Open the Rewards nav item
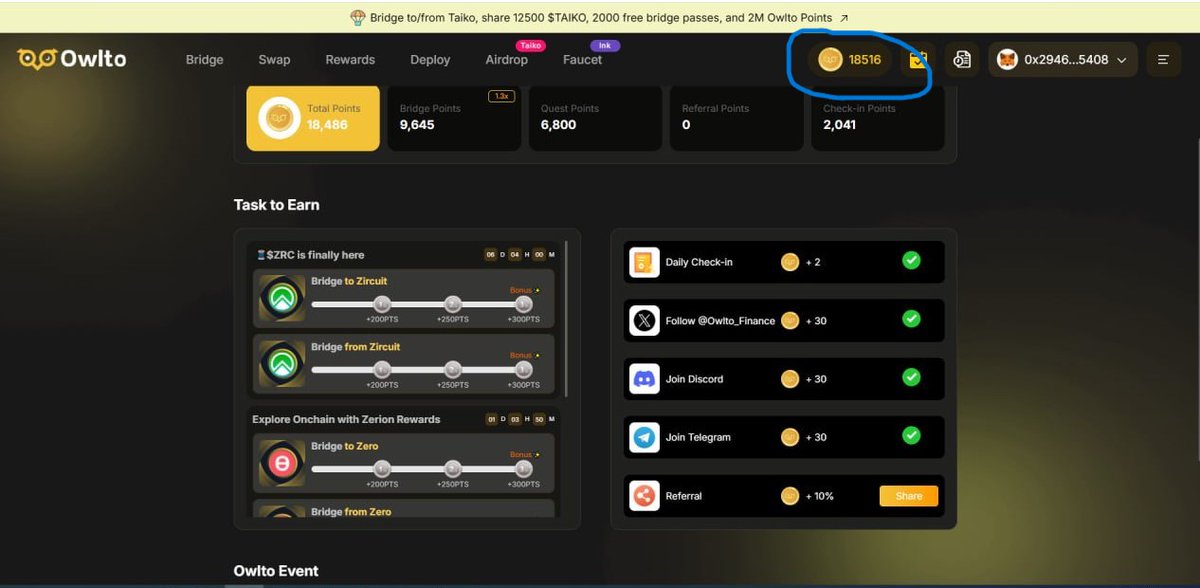The image size is (1200, 588). pyautogui.click(x=350, y=60)
